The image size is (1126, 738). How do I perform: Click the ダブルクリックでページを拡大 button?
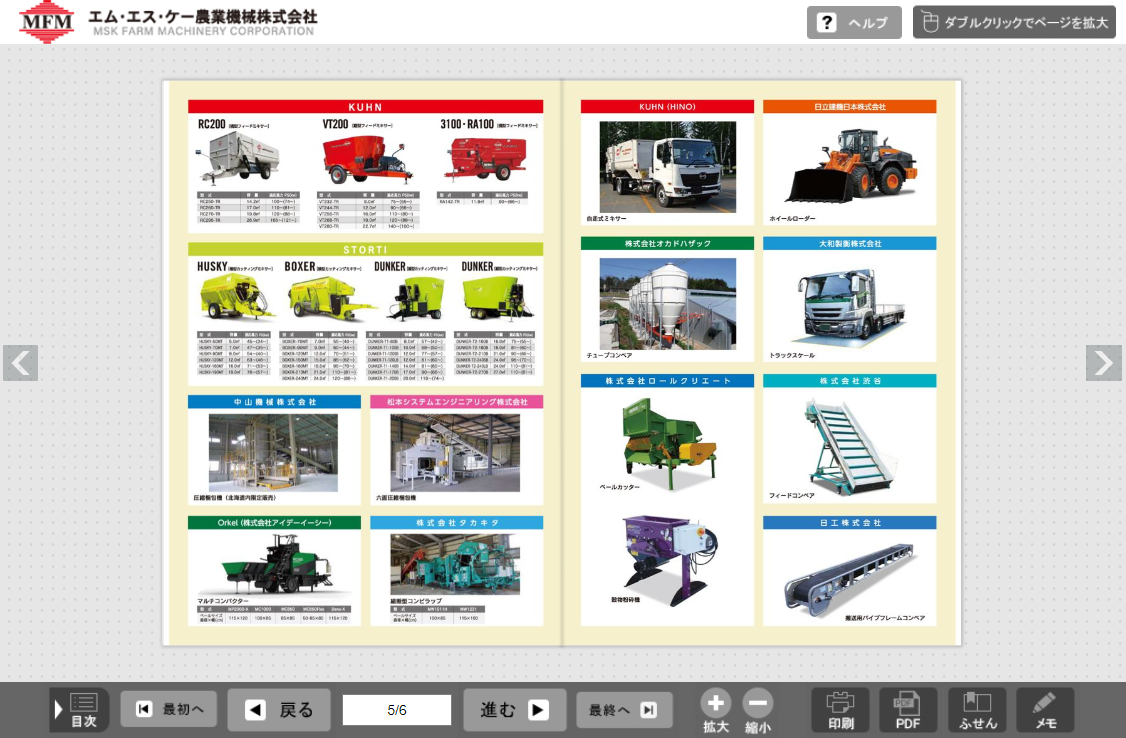click(x=1014, y=22)
